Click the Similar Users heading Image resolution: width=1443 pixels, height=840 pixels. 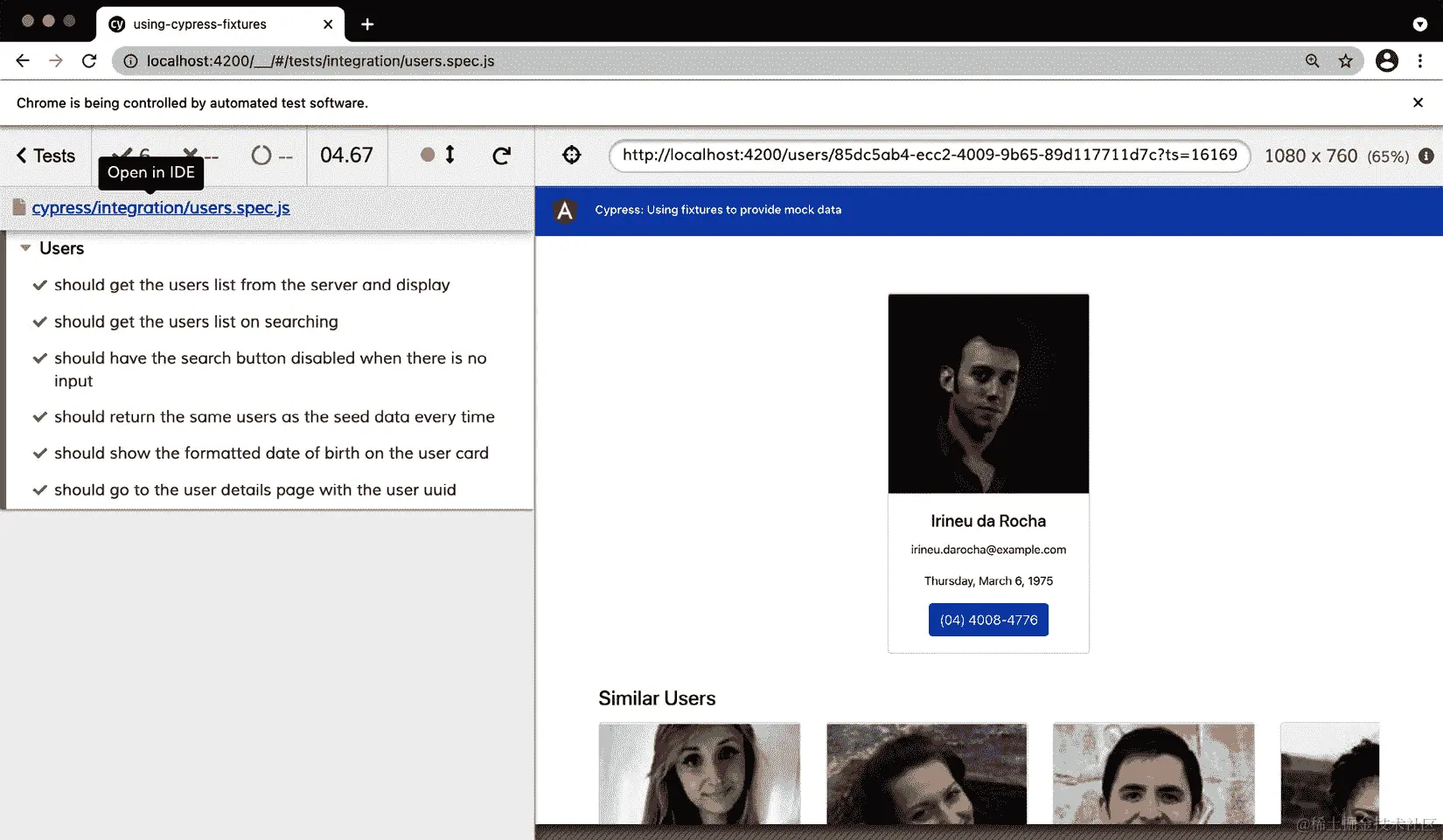click(x=657, y=698)
